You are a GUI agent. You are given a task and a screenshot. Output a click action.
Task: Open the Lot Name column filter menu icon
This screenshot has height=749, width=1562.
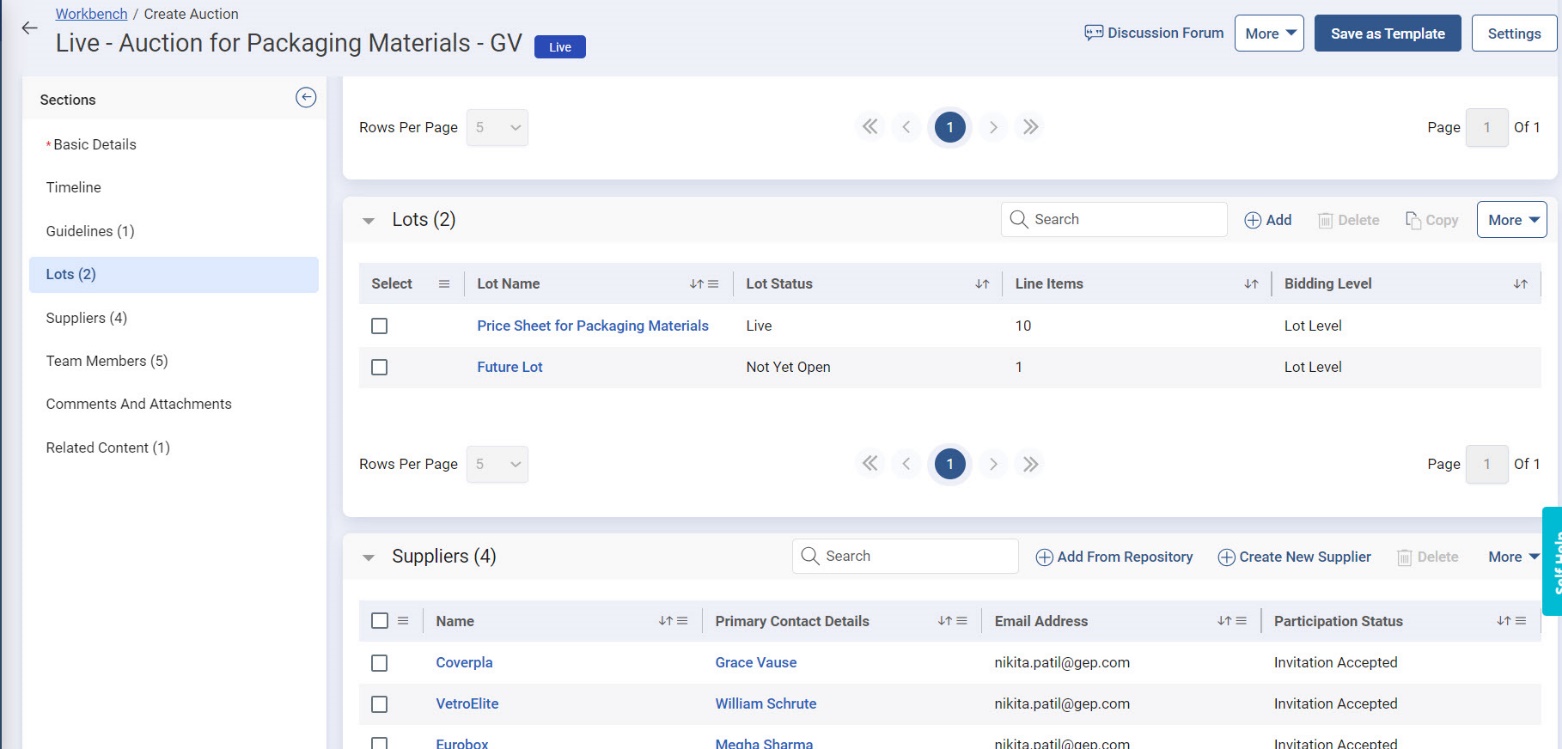[x=713, y=284]
